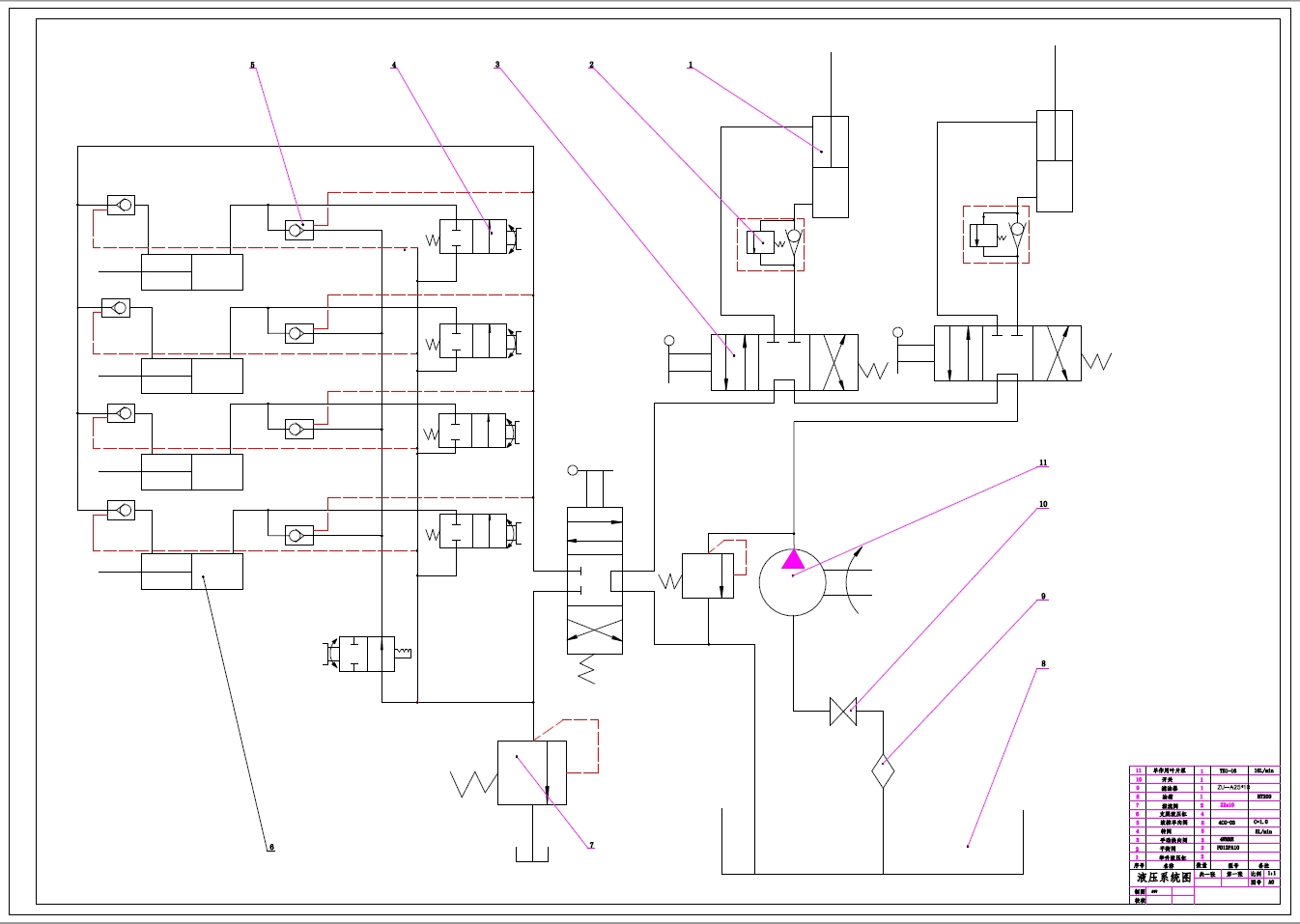Click the magenta 22x10 entry in parts table
The height and width of the screenshot is (924, 1300).
1227,804
